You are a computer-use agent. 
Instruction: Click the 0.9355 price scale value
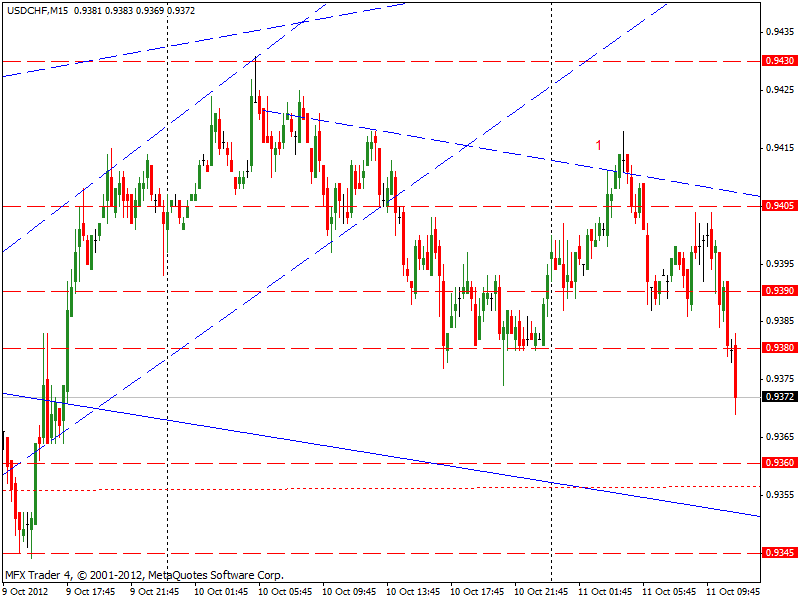point(780,494)
